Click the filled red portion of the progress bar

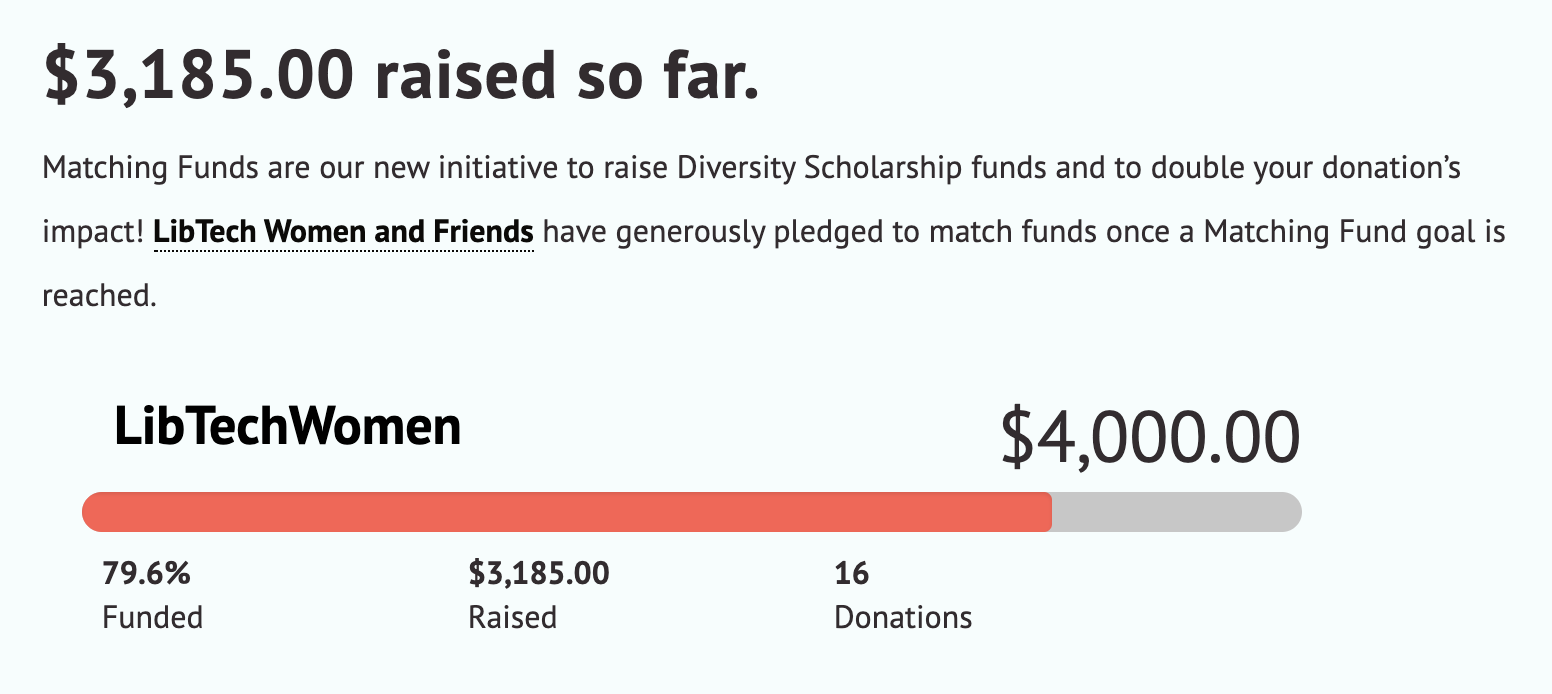click(567, 512)
